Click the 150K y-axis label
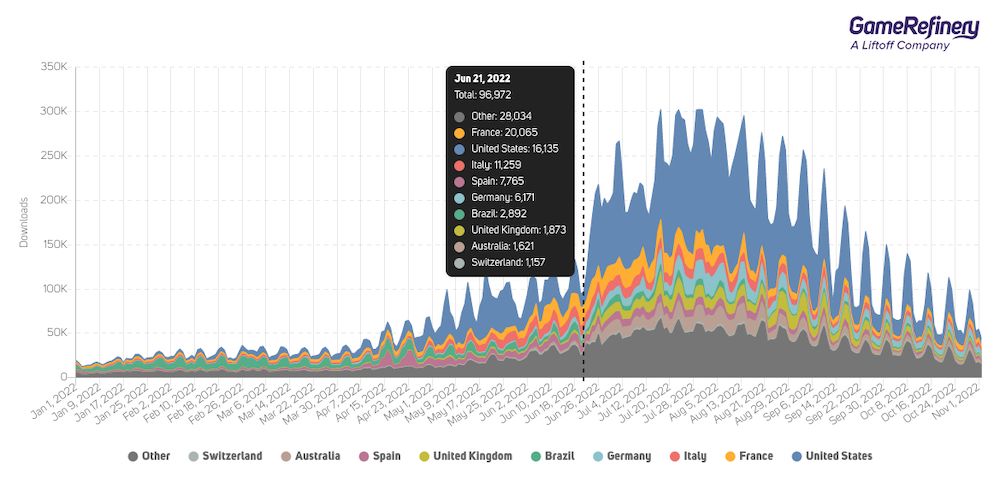Image resolution: width=1000 pixels, height=483 pixels. (54, 244)
